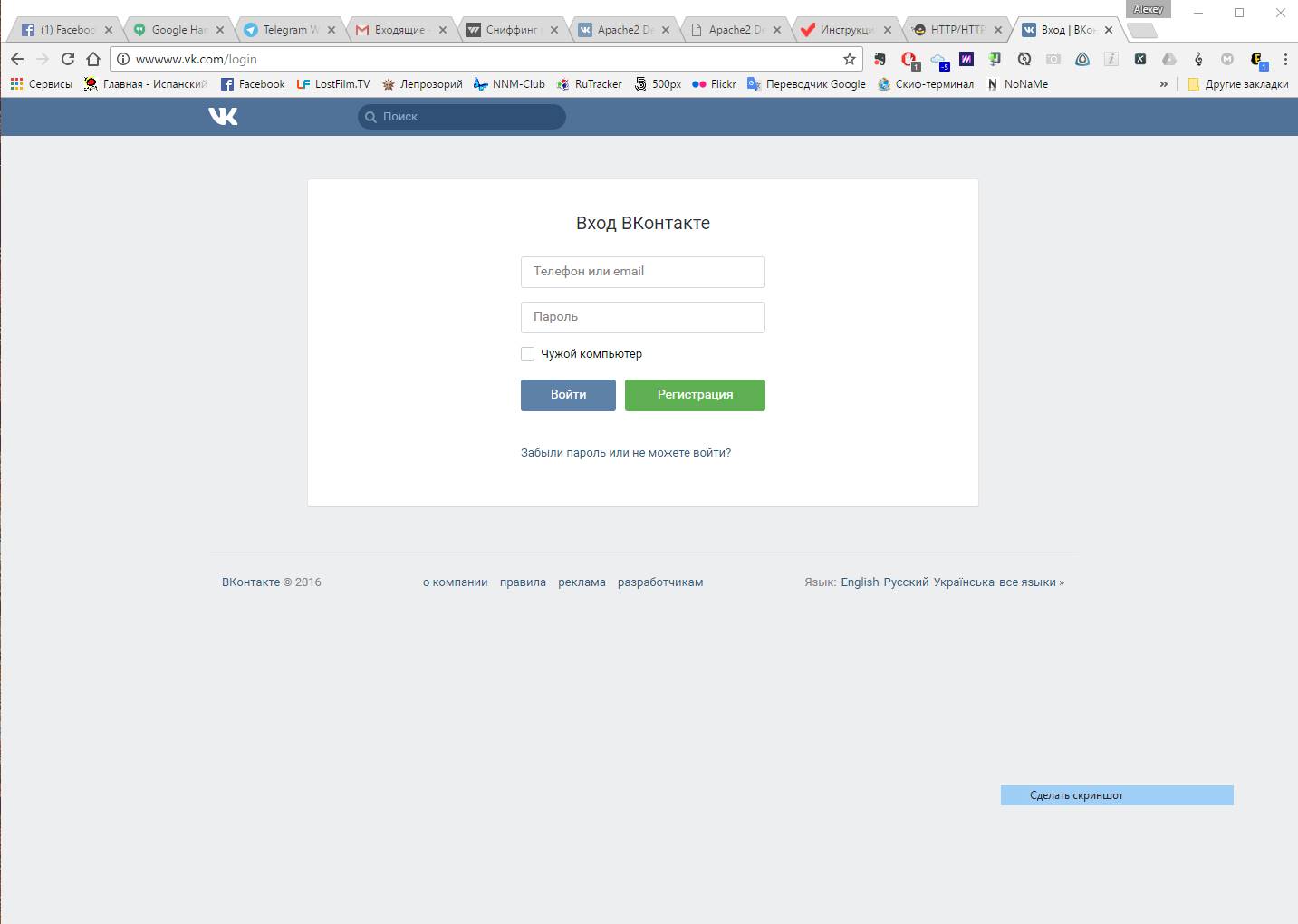
Task: Open the grey Google Drive extension
Action: click(1169, 59)
